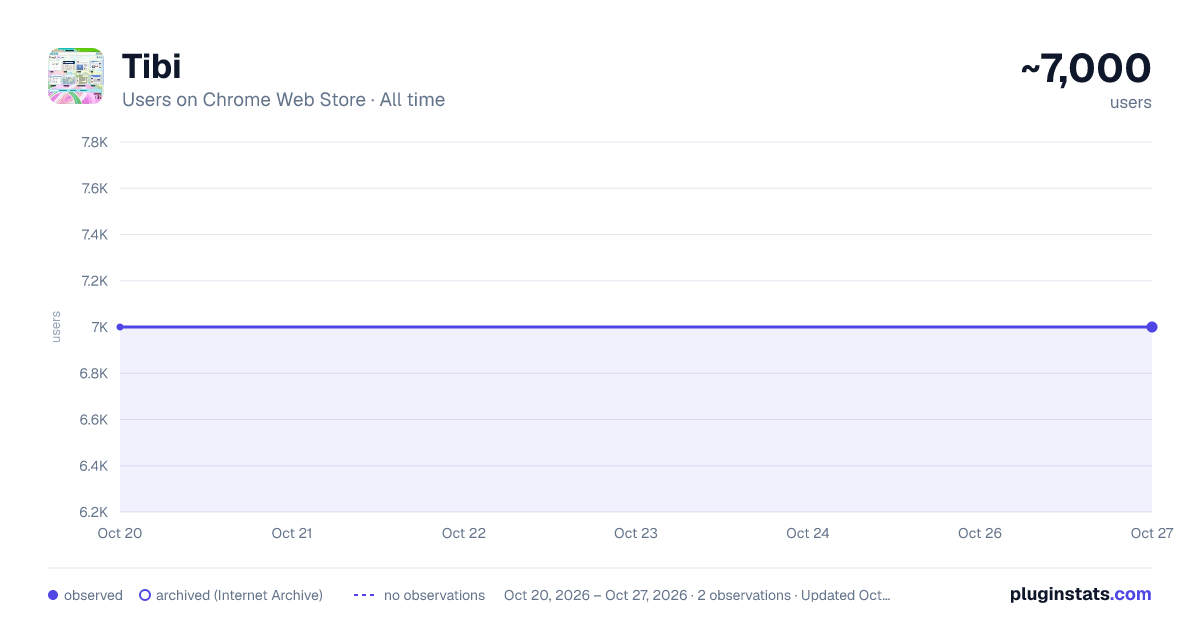Click the 'archived (Internet Archive)' legend label

pos(239,595)
